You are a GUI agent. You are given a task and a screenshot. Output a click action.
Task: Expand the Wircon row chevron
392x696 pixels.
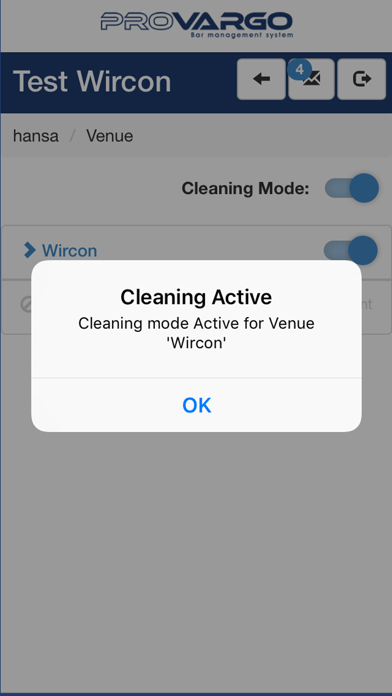tap(29, 250)
